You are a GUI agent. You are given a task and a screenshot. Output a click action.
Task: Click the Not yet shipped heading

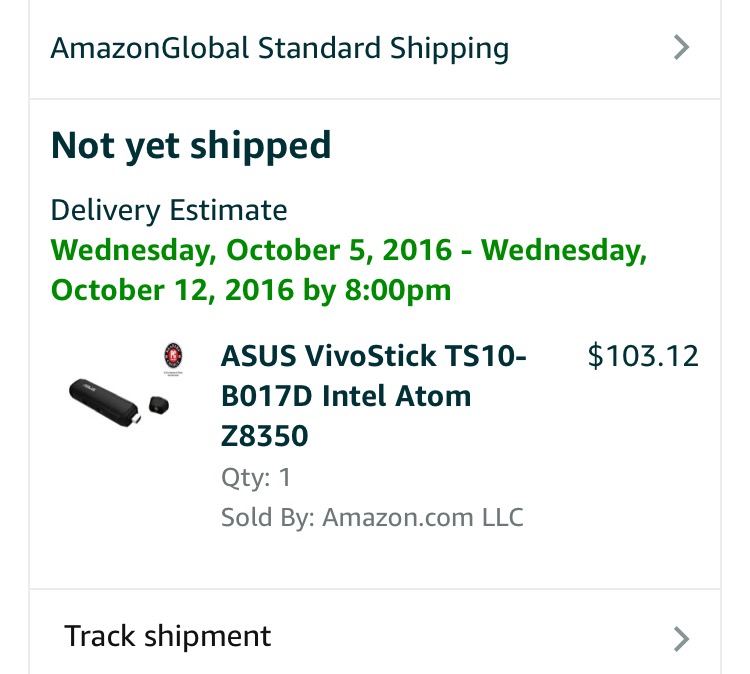(x=191, y=146)
